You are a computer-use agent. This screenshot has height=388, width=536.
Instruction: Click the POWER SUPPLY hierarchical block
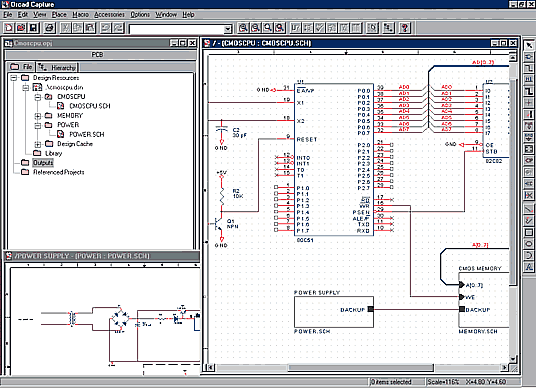(x=334, y=312)
